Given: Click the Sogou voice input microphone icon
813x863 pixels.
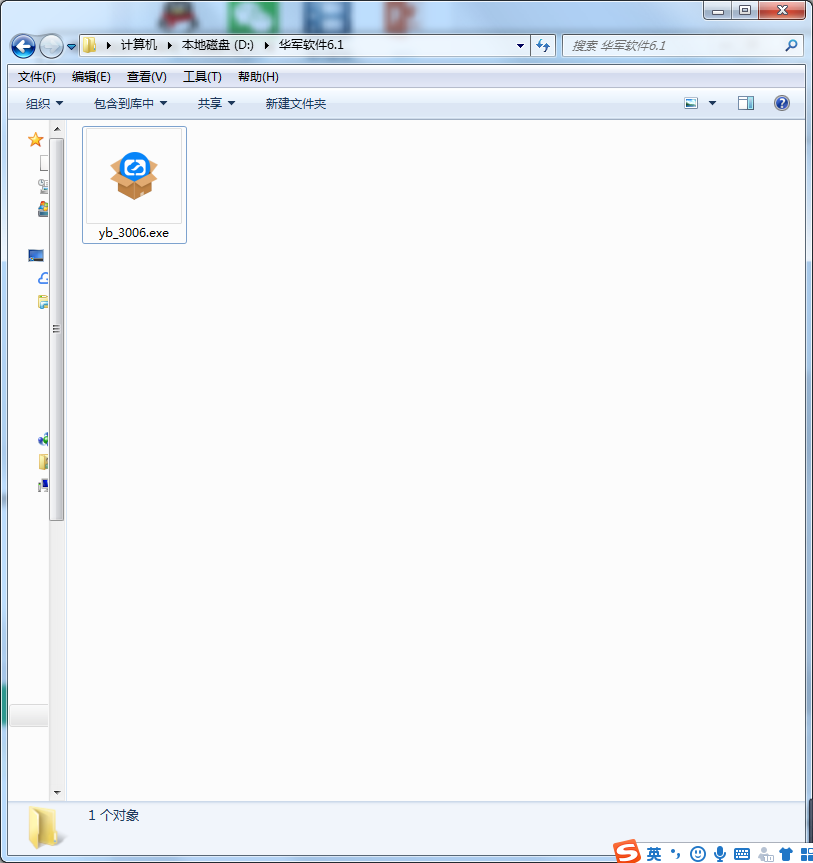Looking at the screenshot, I should tap(720, 854).
